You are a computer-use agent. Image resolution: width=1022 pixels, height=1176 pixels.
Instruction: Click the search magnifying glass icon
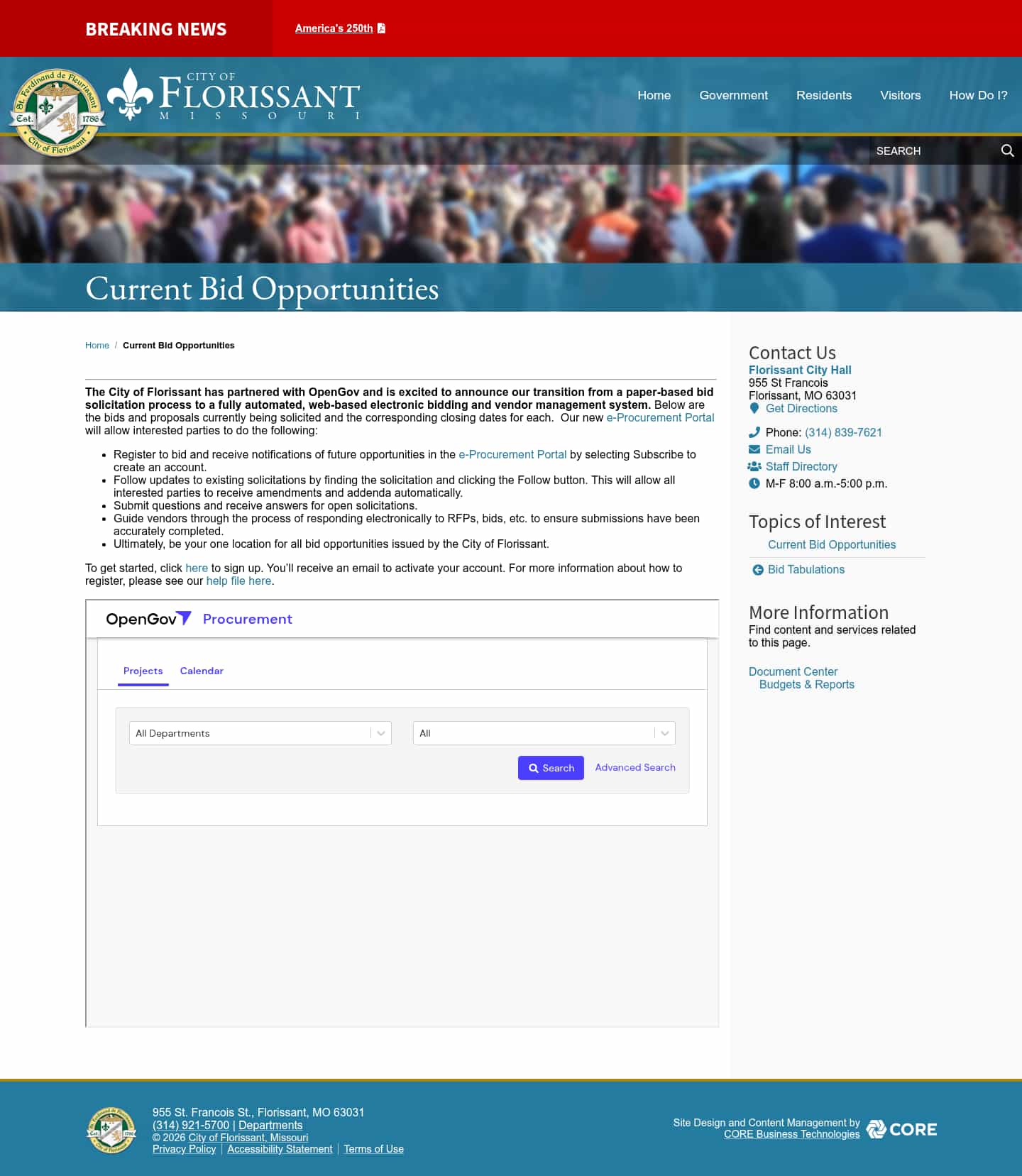tap(1007, 150)
